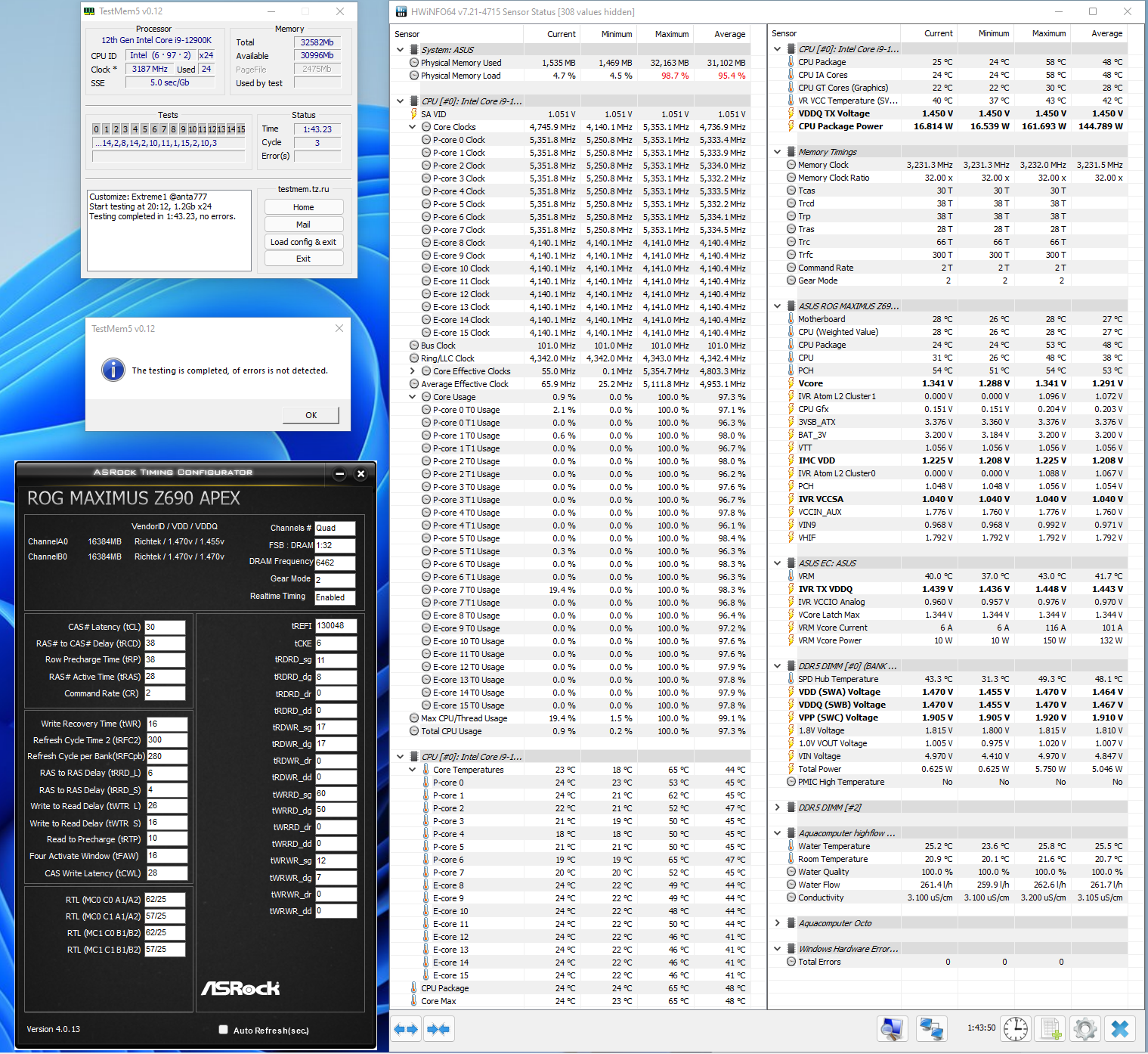Click the clock reset icon in HWiNFO toolbar
Screen dimensions: 1148x1054
click(1016, 1029)
